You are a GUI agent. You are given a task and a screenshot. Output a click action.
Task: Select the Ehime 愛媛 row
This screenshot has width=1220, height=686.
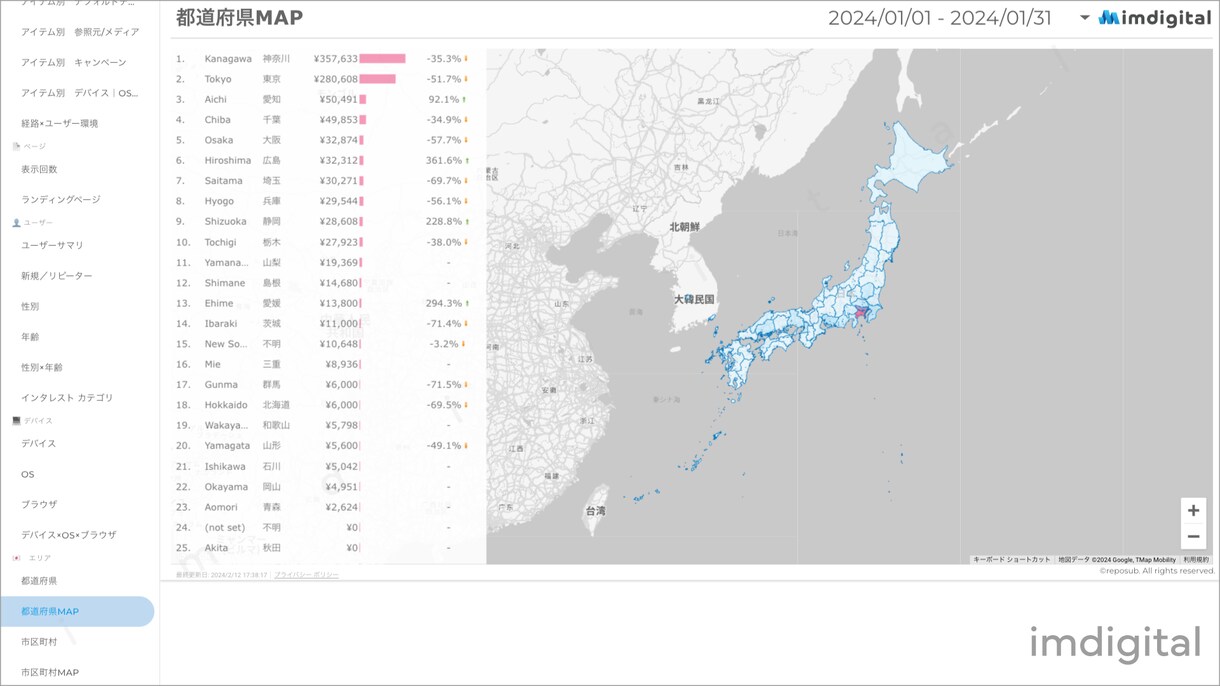[x=323, y=303]
